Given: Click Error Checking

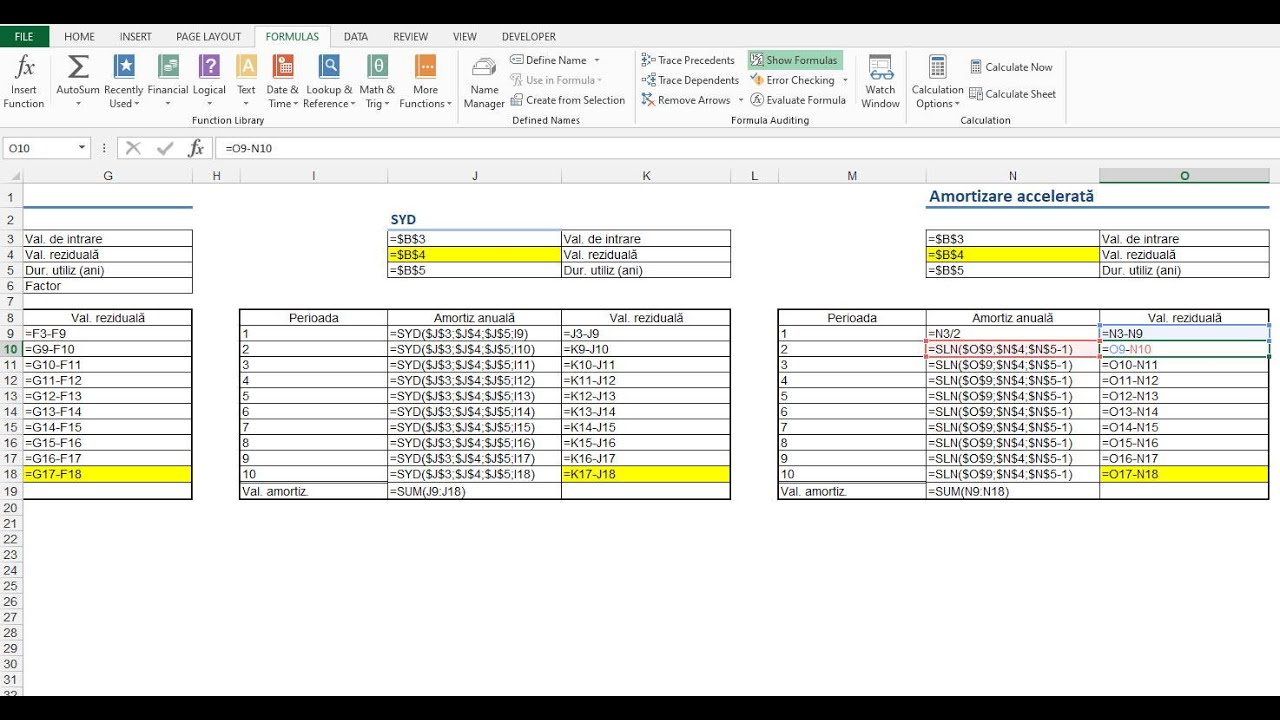Looking at the screenshot, I should [792, 80].
